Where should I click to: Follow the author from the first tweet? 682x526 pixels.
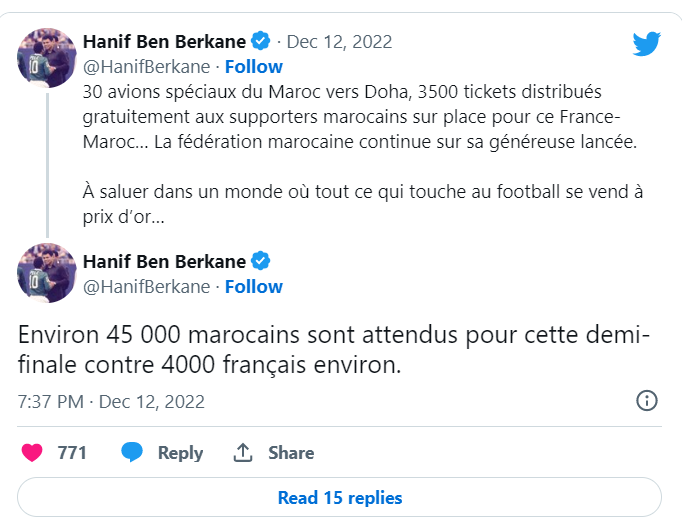click(x=254, y=66)
